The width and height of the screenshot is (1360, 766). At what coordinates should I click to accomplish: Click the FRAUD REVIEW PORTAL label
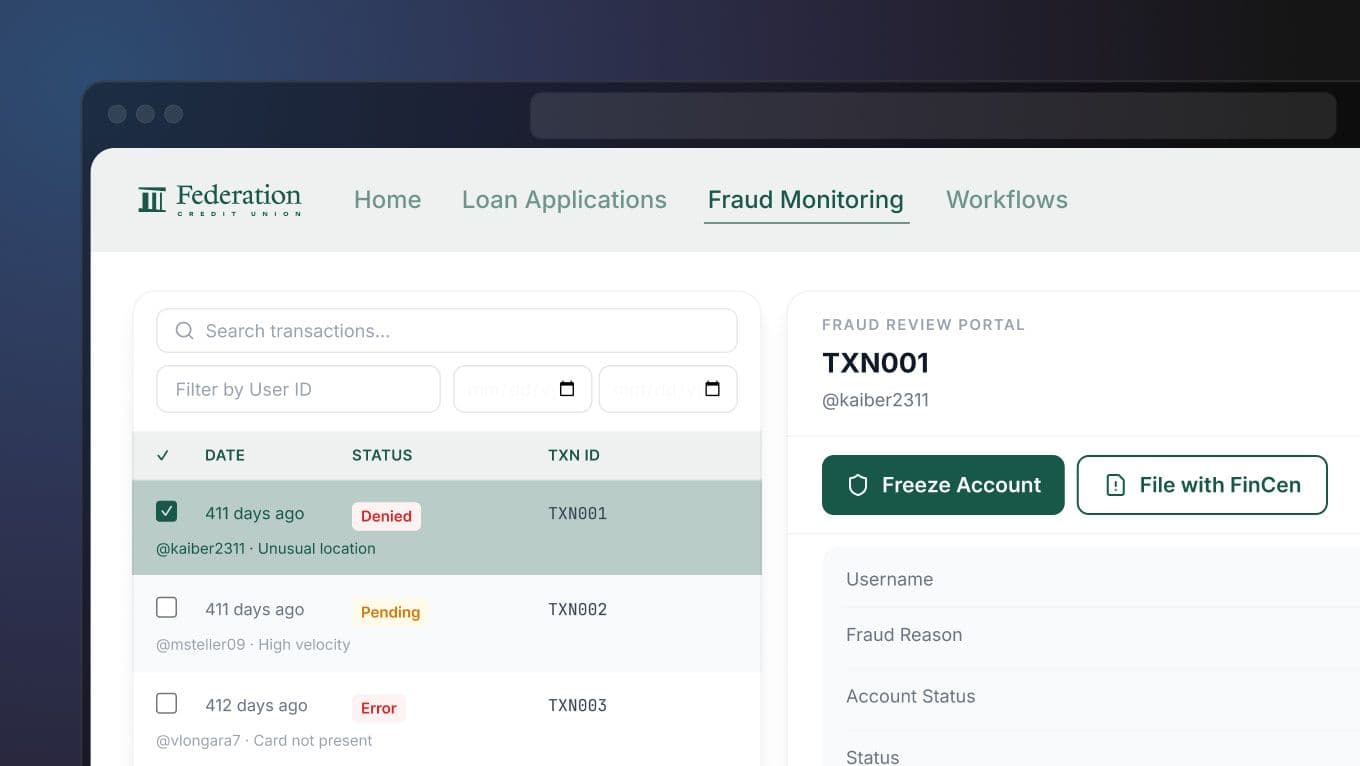pos(923,325)
